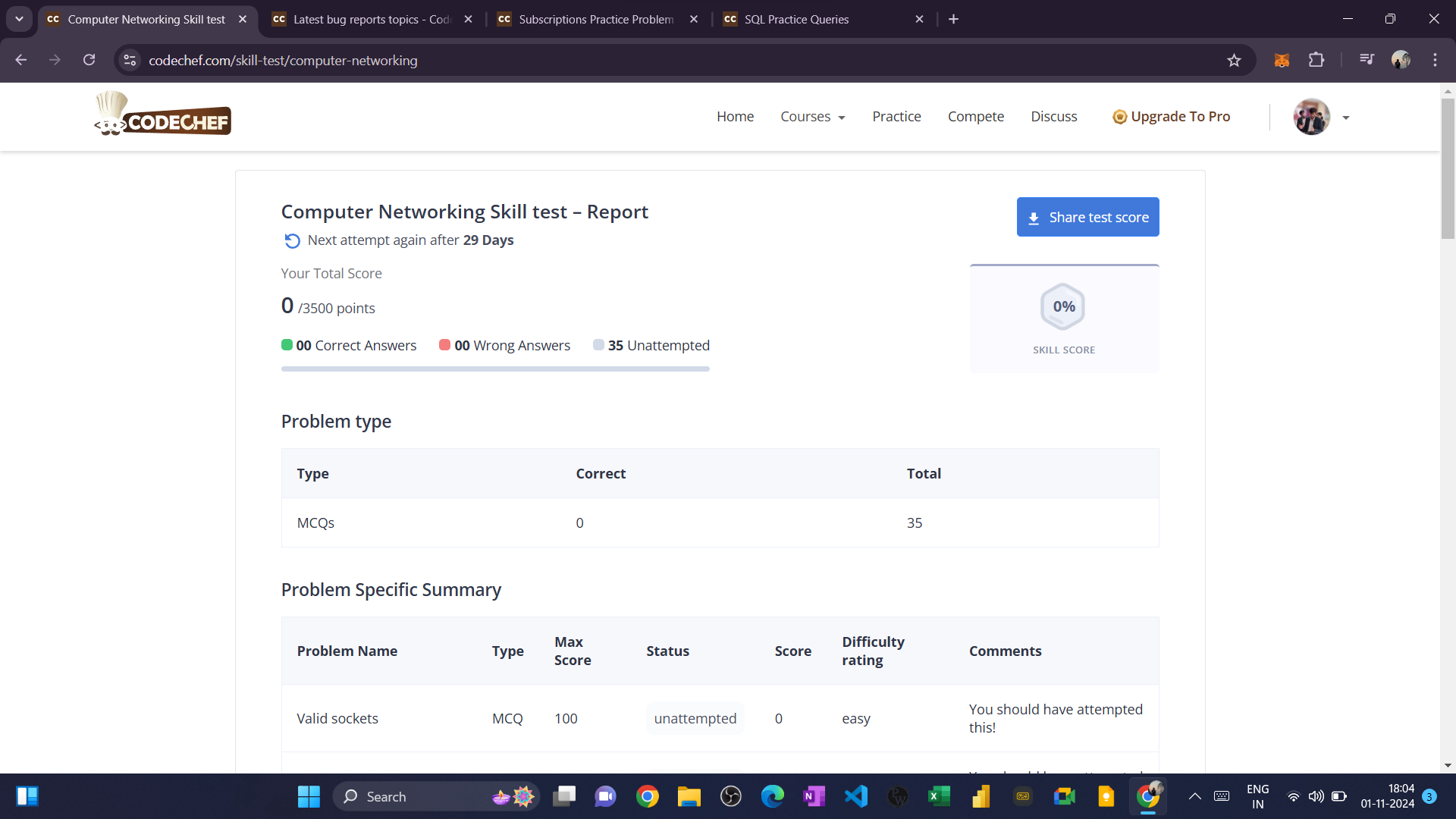Go to the Practice page

tap(896, 117)
